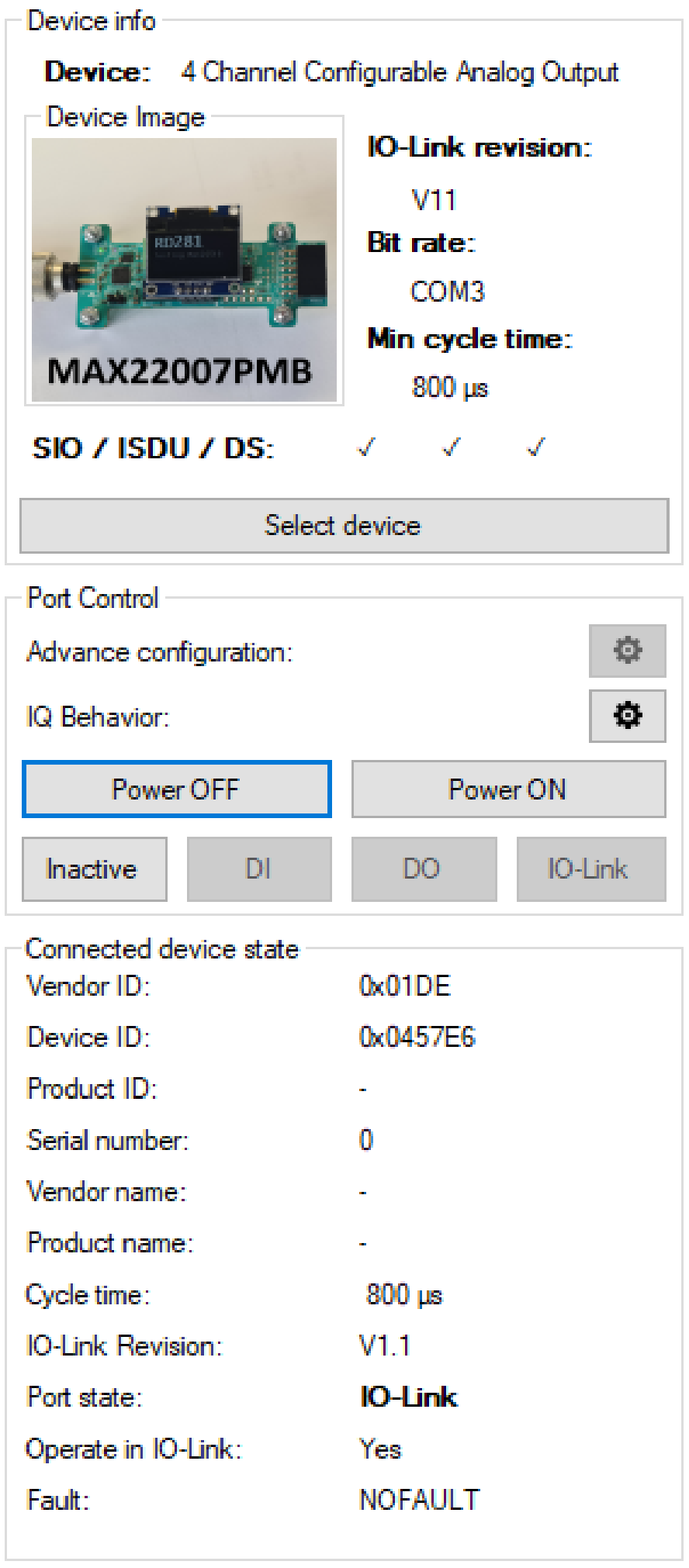The width and height of the screenshot is (689, 1568).
Task: Open the Advance configuration gear icon
Action: [x=627, y=651]
